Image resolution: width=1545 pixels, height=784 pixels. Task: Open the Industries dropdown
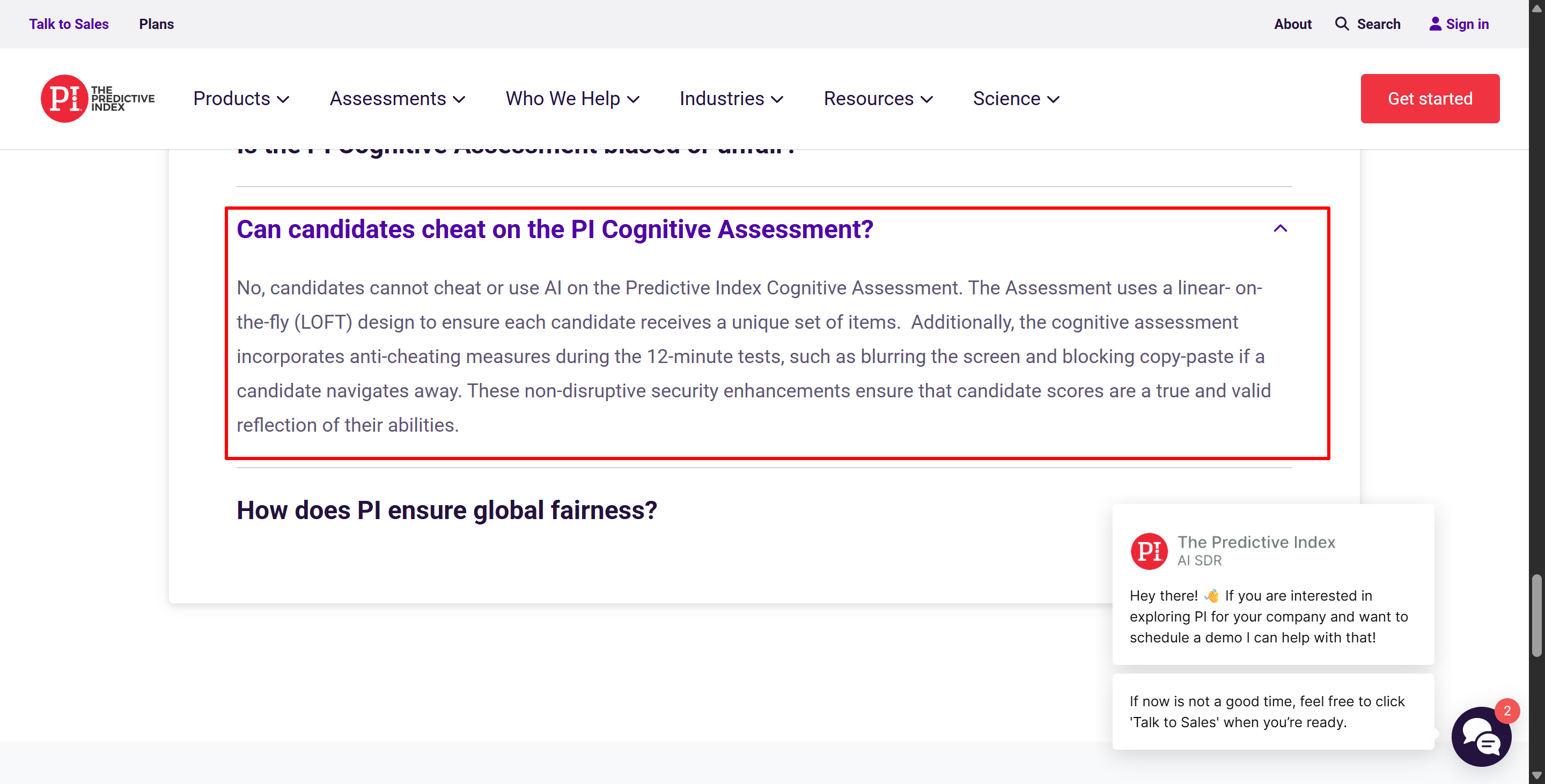click(x=731, y=98)
